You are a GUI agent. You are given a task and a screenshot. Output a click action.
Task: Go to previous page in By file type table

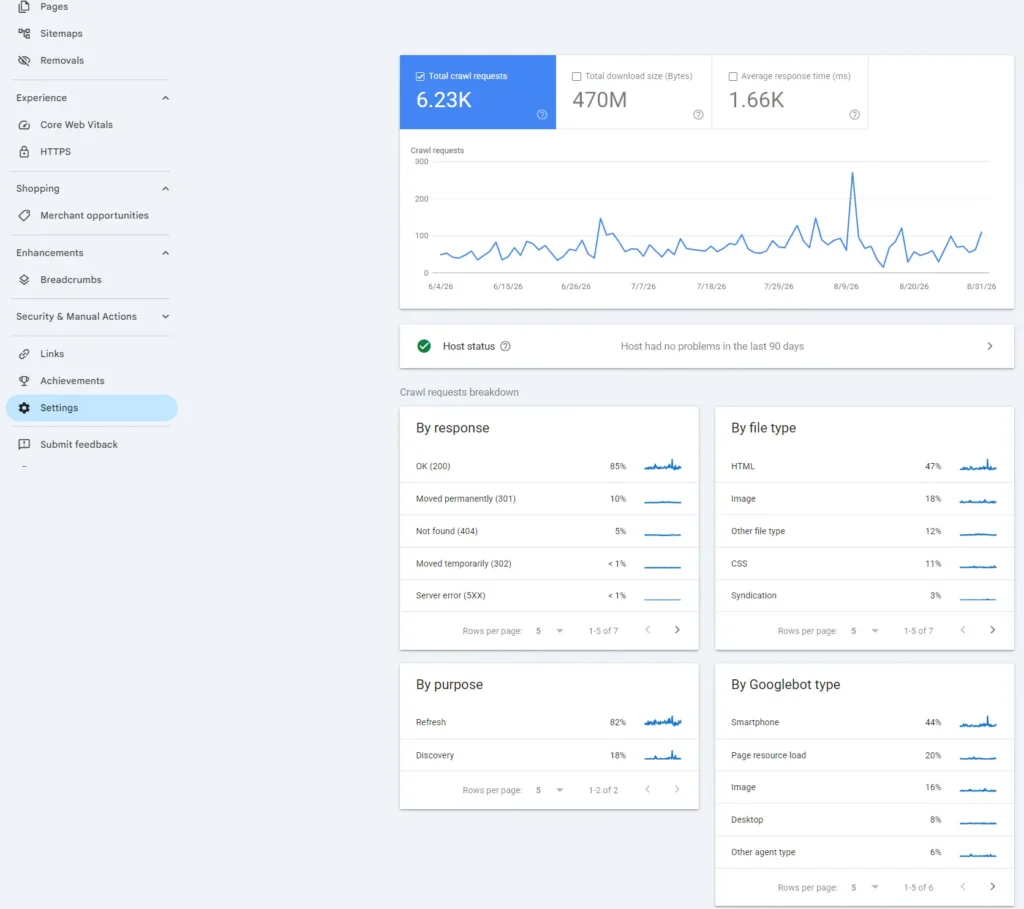point(963,630)
